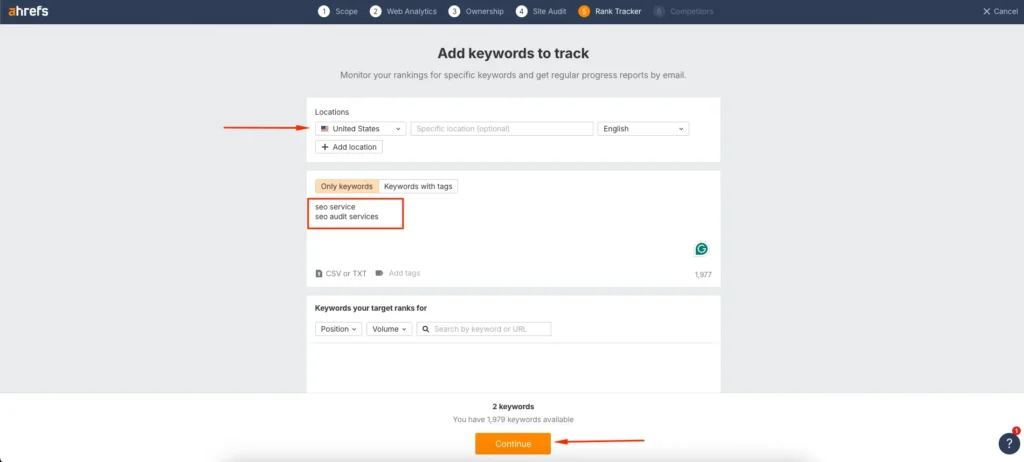This screenshot has width=1024, height=462.
Task: Click the orange Continue button
Action: pos(513,444)
